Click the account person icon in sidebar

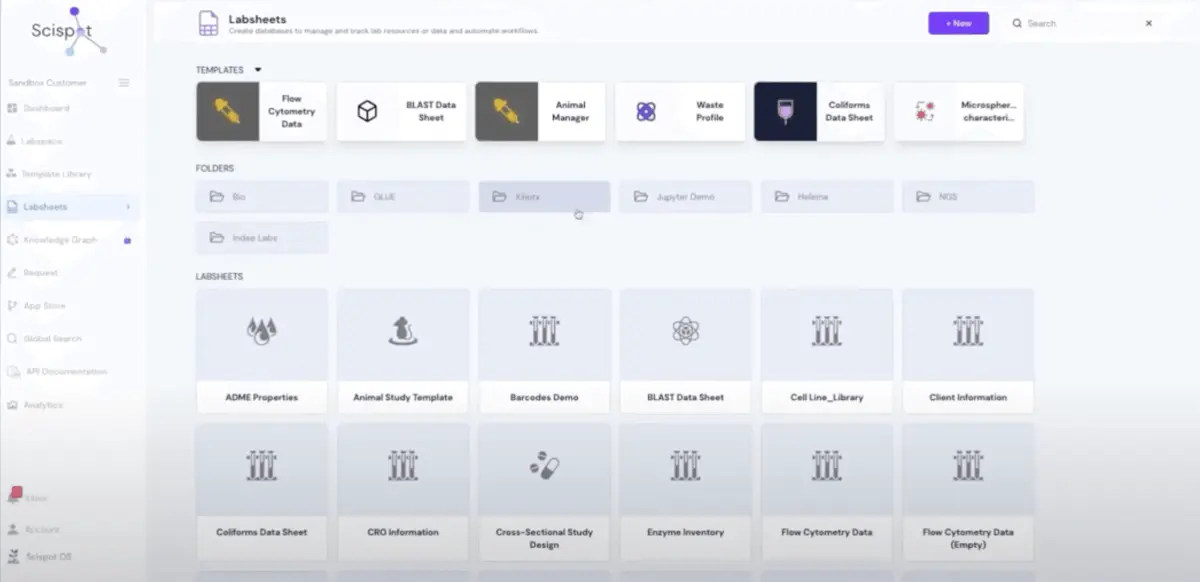point(14,529)
